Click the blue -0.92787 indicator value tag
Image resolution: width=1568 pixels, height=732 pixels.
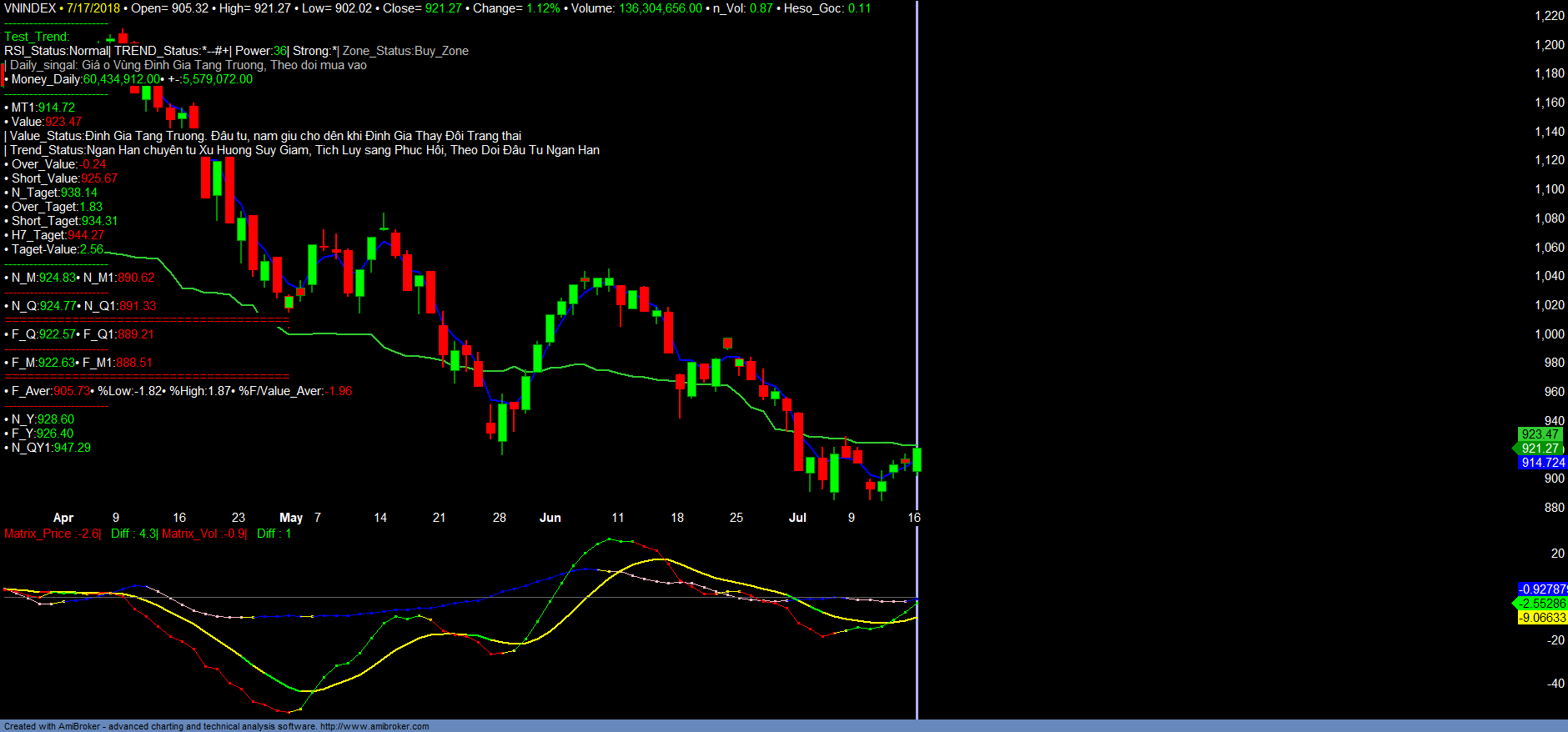[1542, 589]
